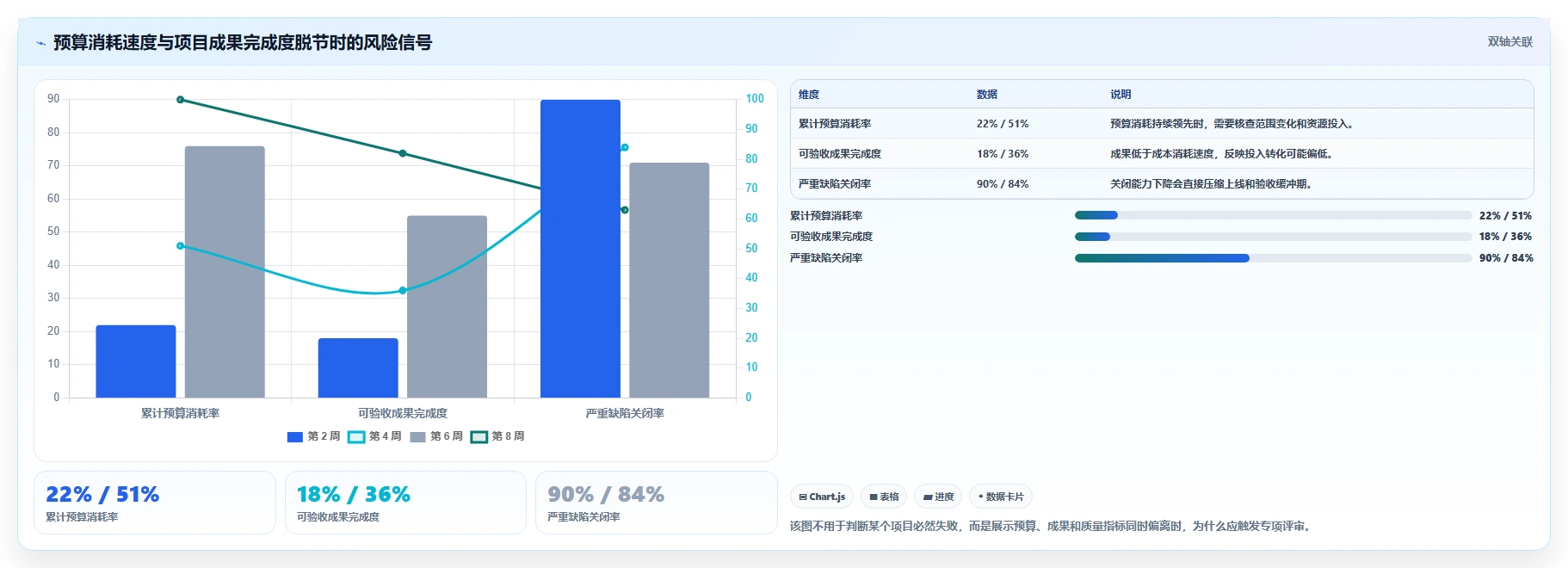Open the 18% / 36% KPI card
This screenshot has width=1568, height=568.
coord(405,503)
